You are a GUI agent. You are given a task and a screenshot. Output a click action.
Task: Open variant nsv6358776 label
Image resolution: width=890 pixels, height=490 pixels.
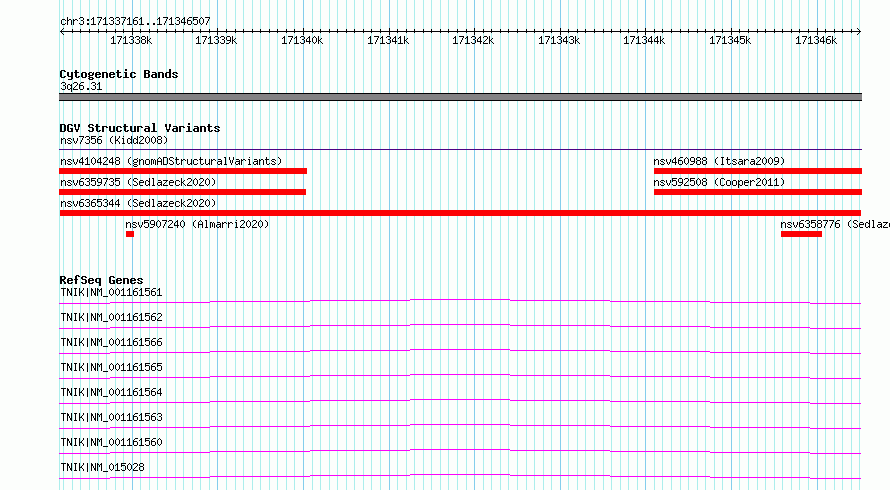(835, 224)
